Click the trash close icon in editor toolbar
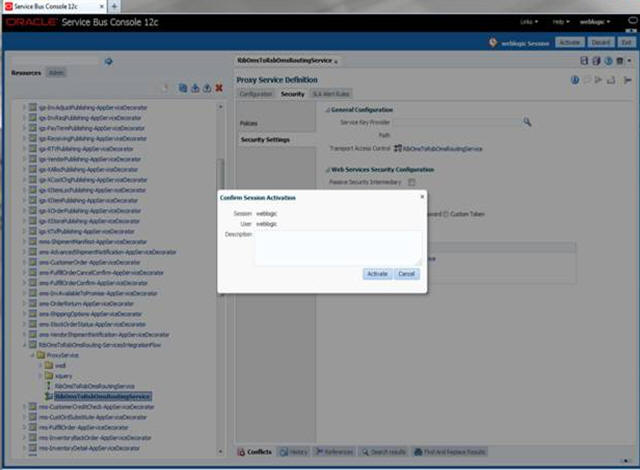640x470 pixels. tap(620, 61)
